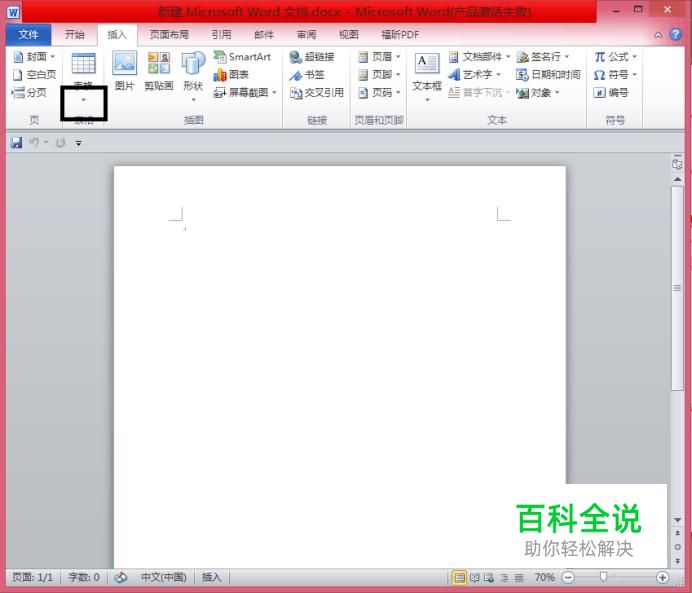The width and height of the screenshot is (692, 593).
Task: Toggle Insert/Overtype mode in status bar
Action: 211,577
